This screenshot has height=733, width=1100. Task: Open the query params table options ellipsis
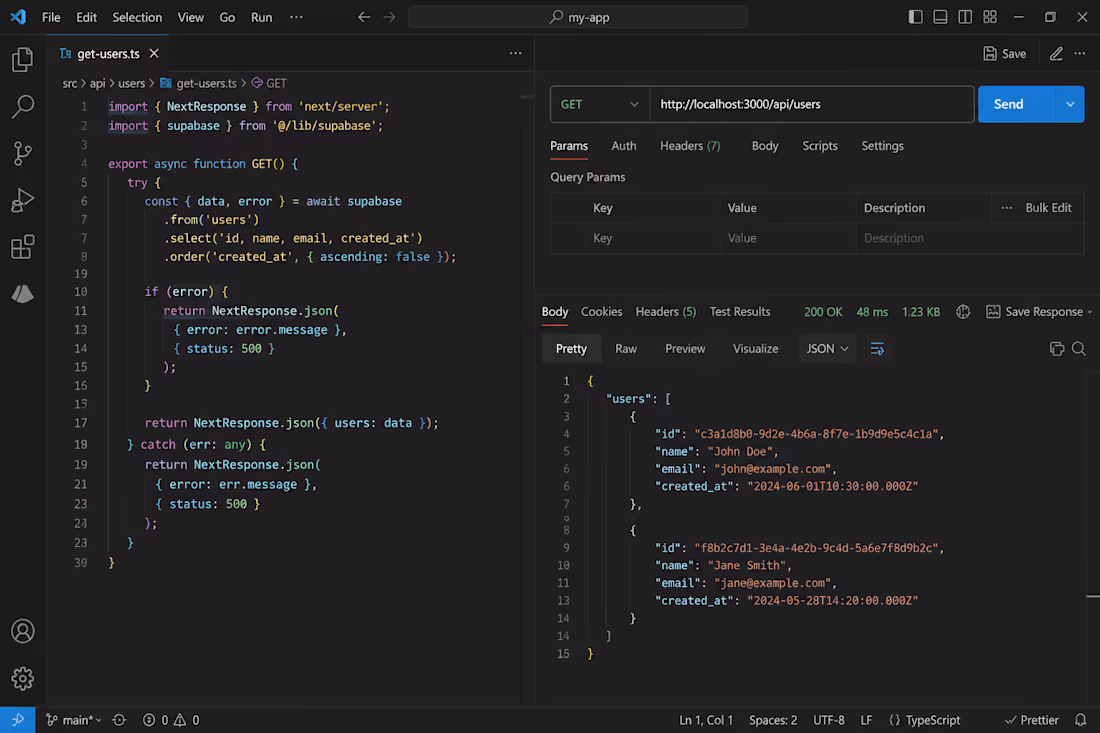[x=1007, y=208]
